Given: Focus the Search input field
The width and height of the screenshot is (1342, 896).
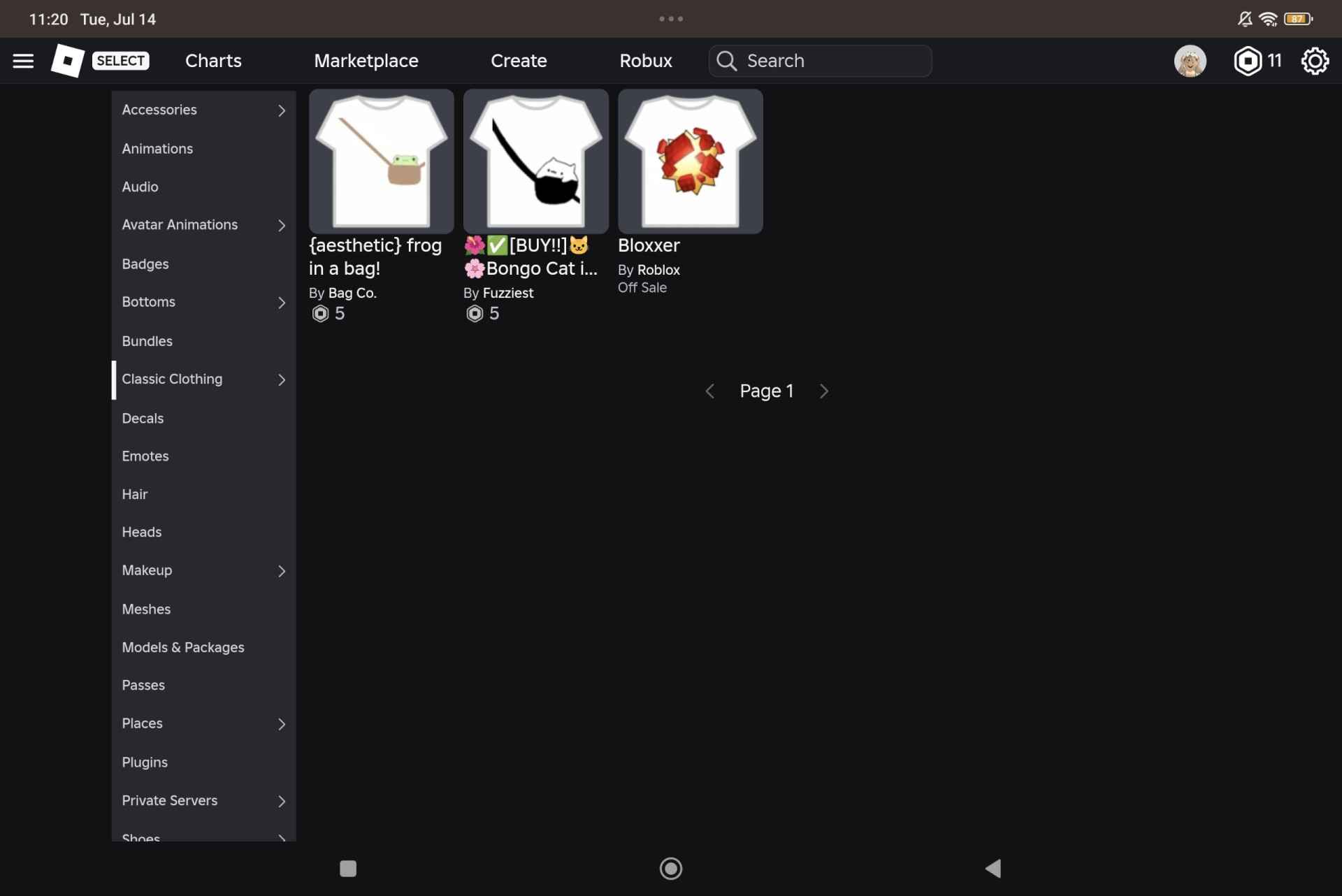Looking at the screenshot, I should (820, 61).
